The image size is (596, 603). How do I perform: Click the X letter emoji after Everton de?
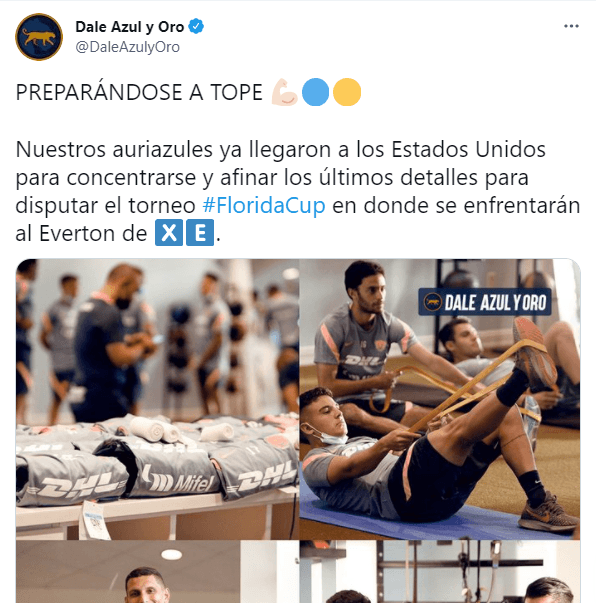point(169,233)
